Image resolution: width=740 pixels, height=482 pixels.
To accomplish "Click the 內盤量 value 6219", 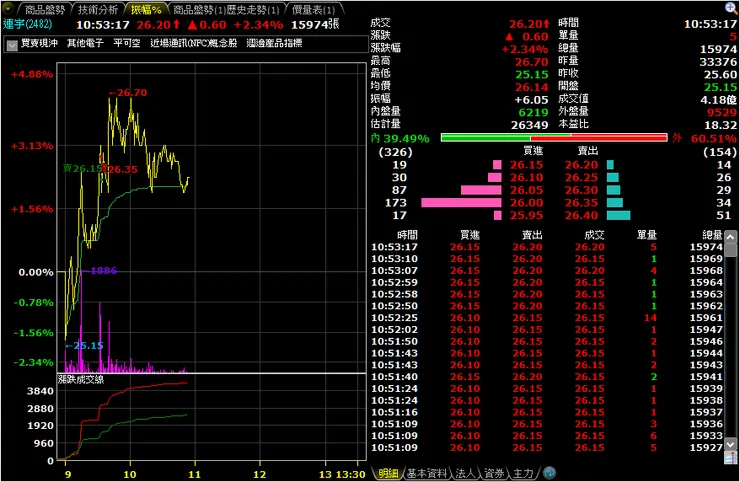I will click(533, 112).
